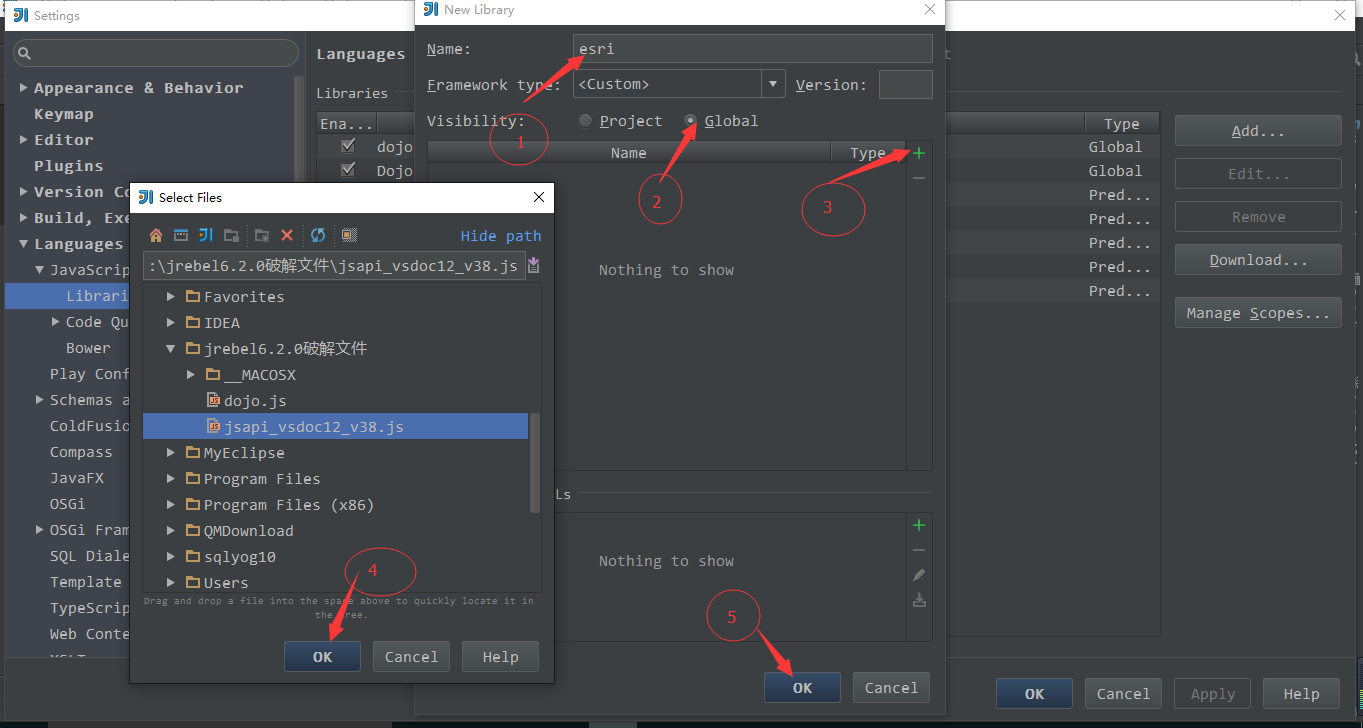This screenshot has height=728, width=1363.
Task: Open Keymap settings page
Action: coord(64,114)
